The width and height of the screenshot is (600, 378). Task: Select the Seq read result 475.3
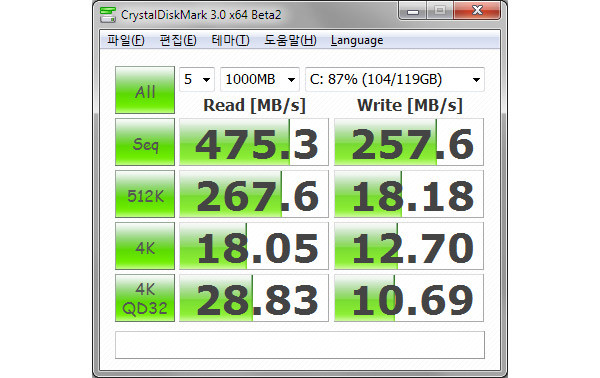254,142
